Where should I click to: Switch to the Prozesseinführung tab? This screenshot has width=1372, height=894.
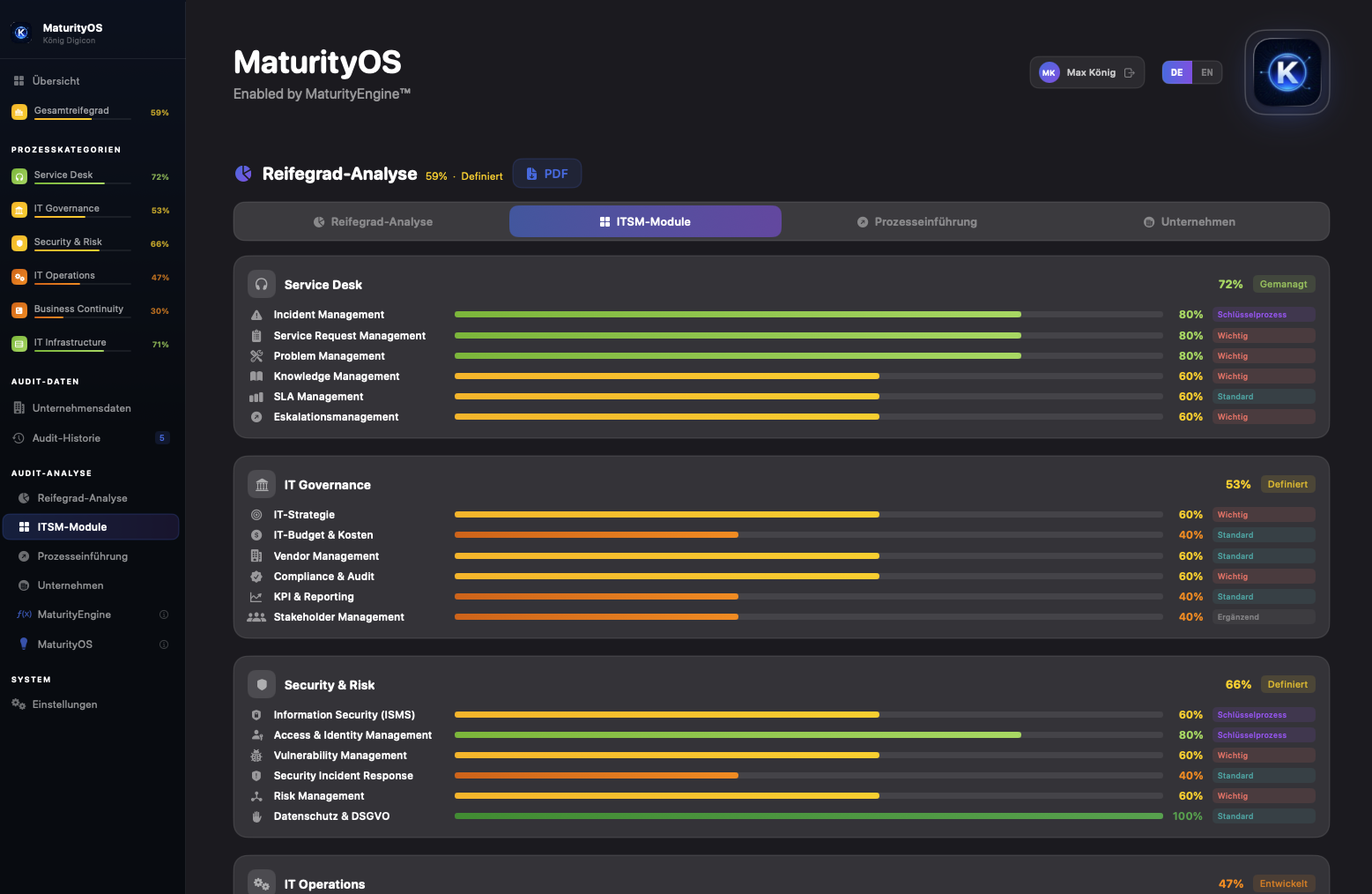tap(917, 222)
